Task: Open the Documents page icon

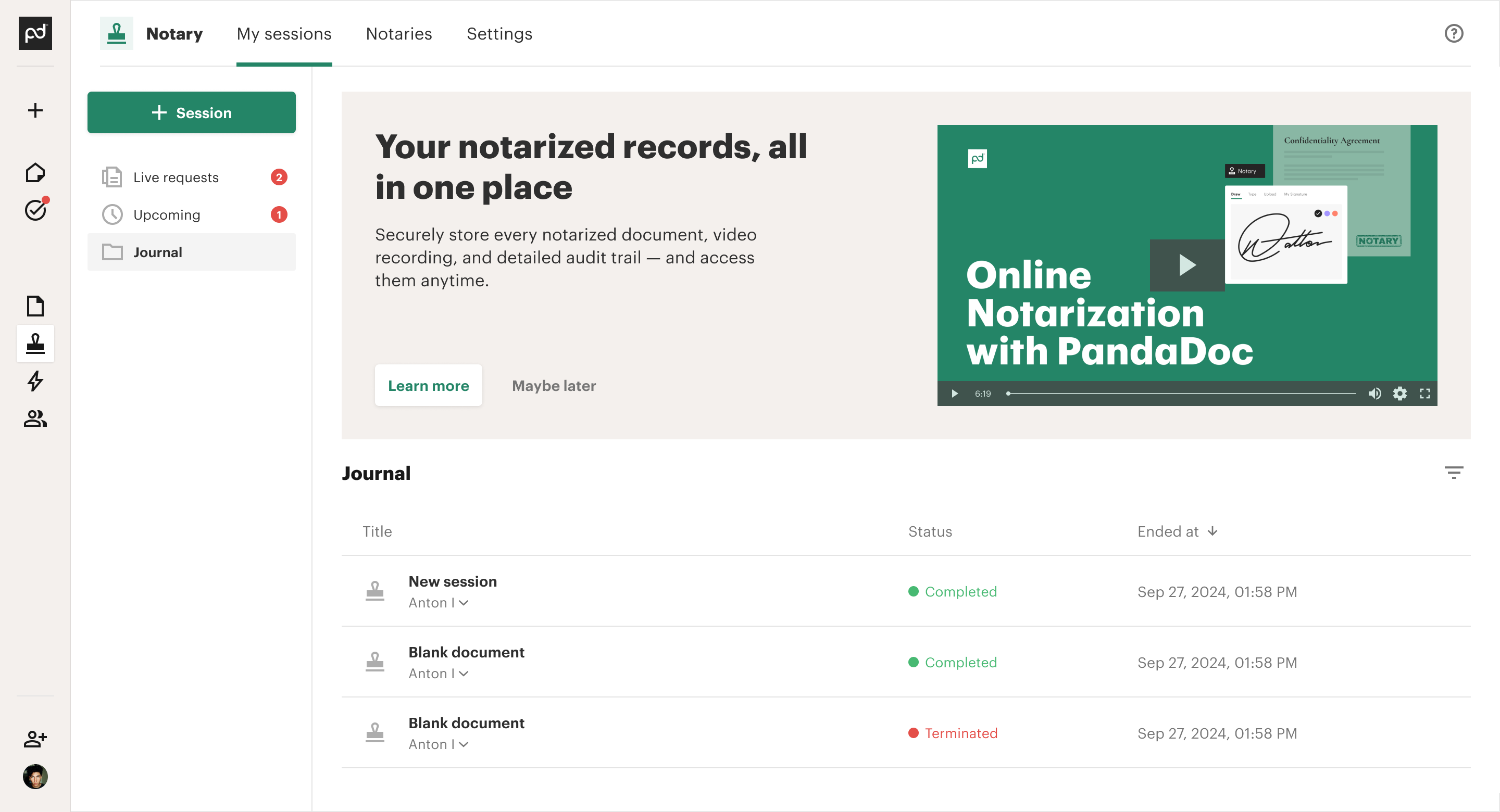Action: coord(35,306)
